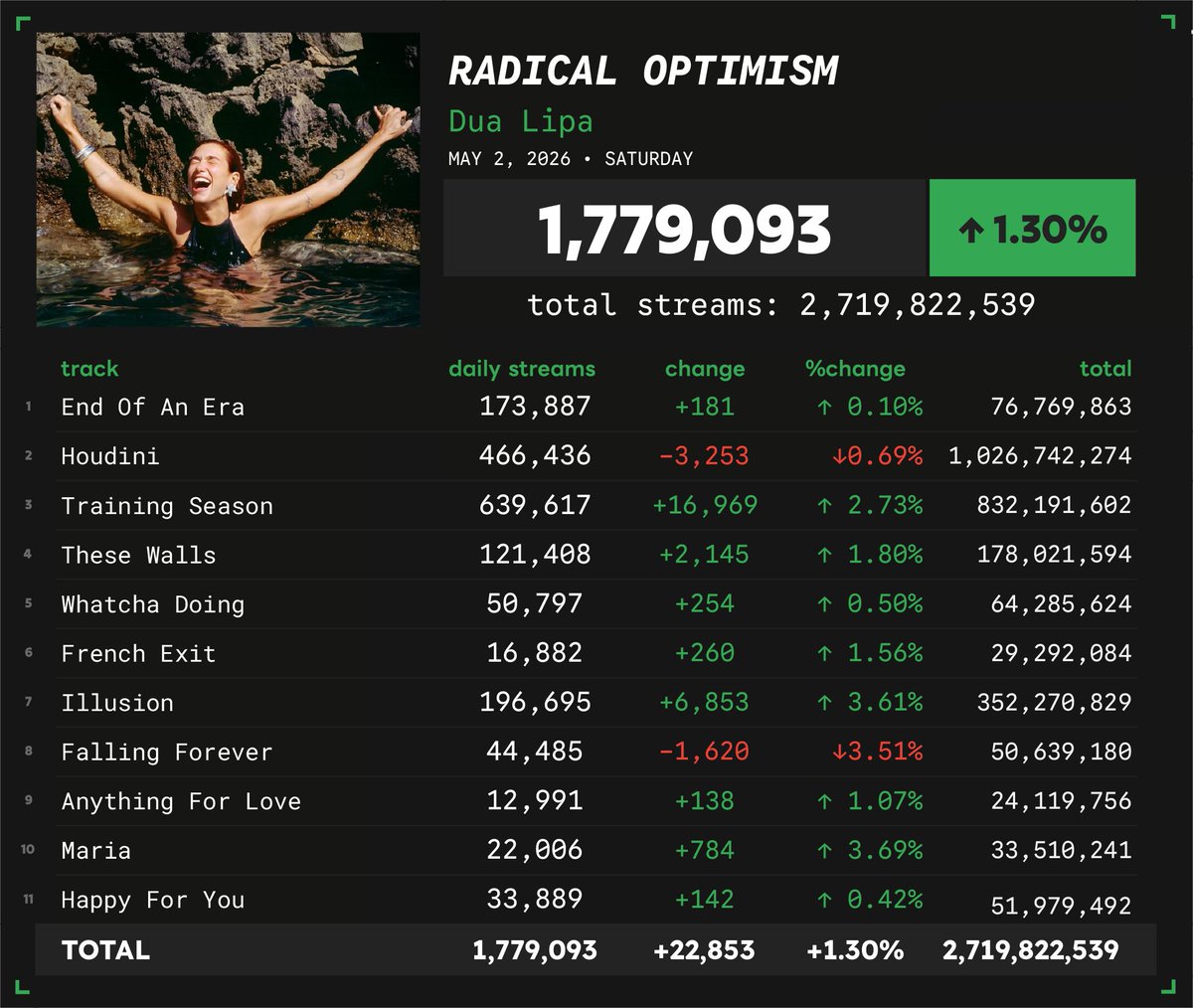Click Happy For You's total 51,979,492
Image resolution: width=1193 pixels, height=1008 pixels.
tap(1061, 907)
